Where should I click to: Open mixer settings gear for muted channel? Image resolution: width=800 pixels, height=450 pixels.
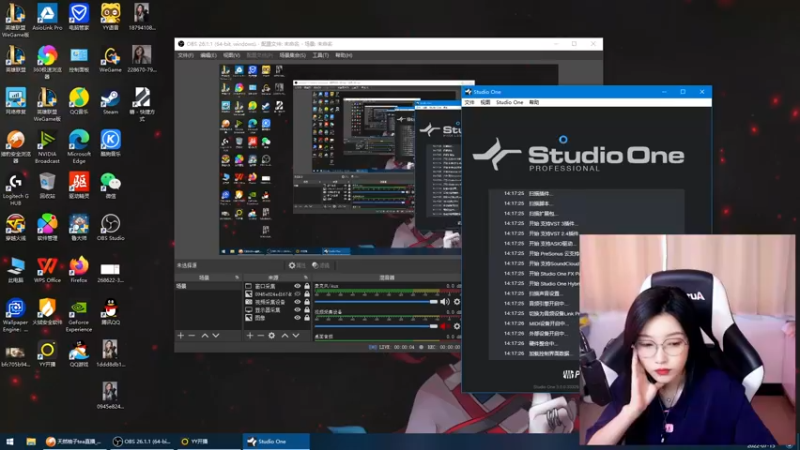tap(457, 327)
